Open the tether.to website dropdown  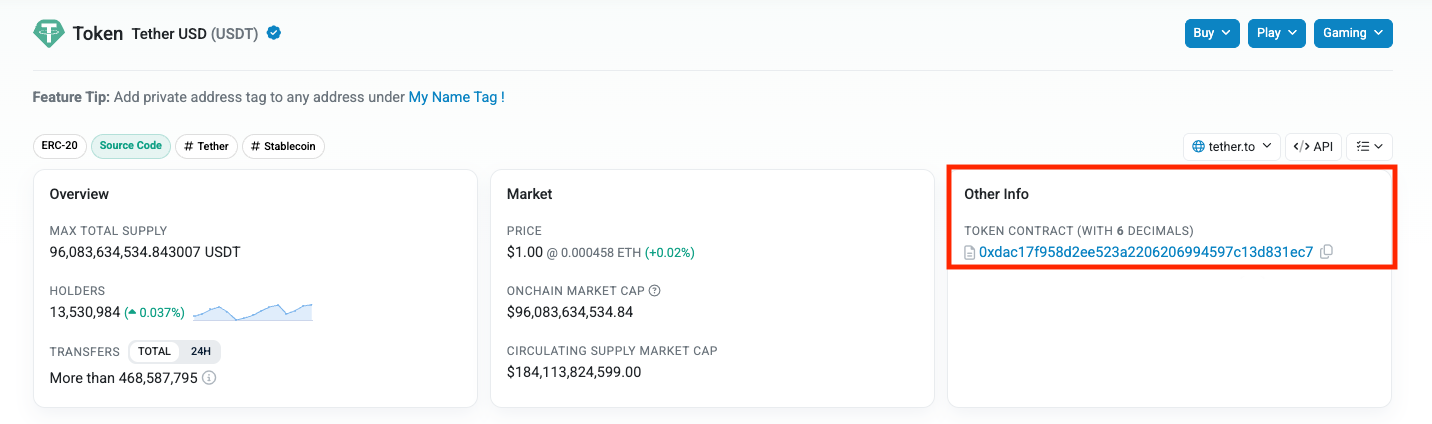(x=1231, y=146)
